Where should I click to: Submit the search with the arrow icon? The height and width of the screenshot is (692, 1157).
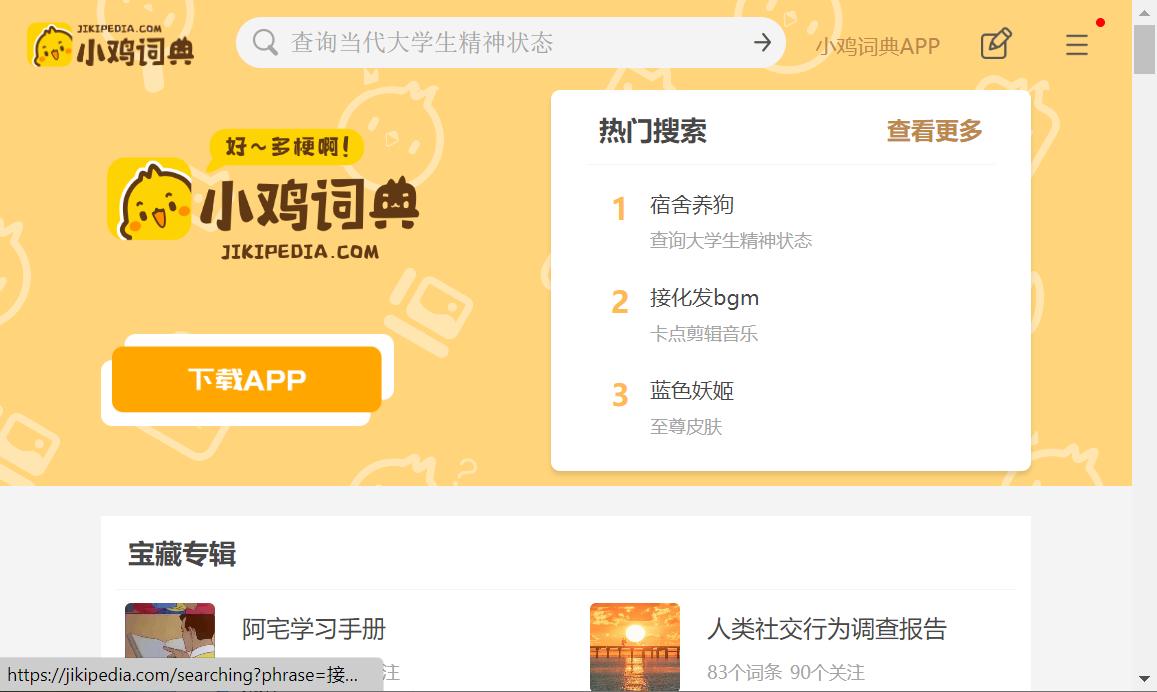pos(762,43)
